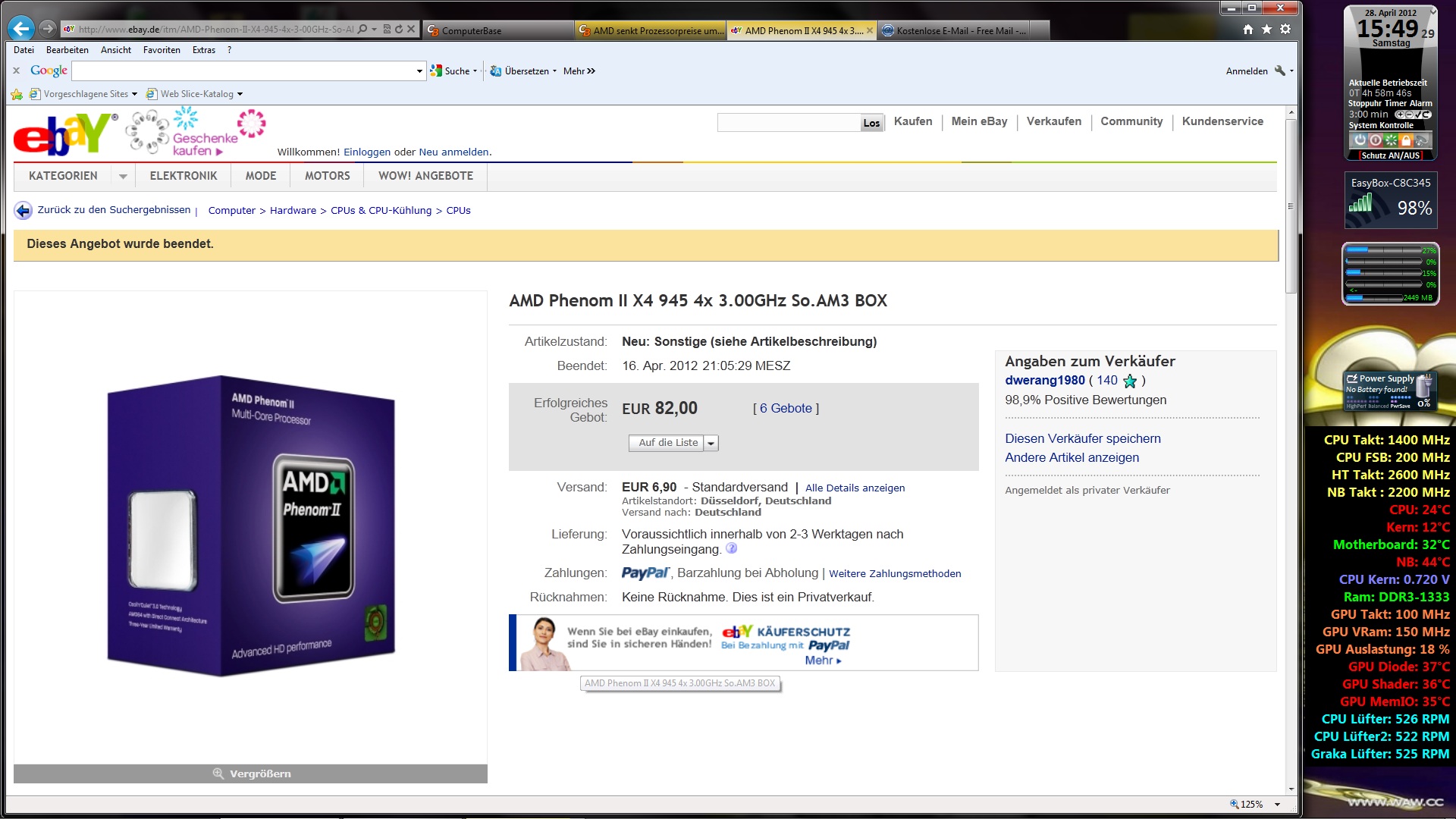
Task: Open the Favorites star icon
Action: tap(1266, 29)
